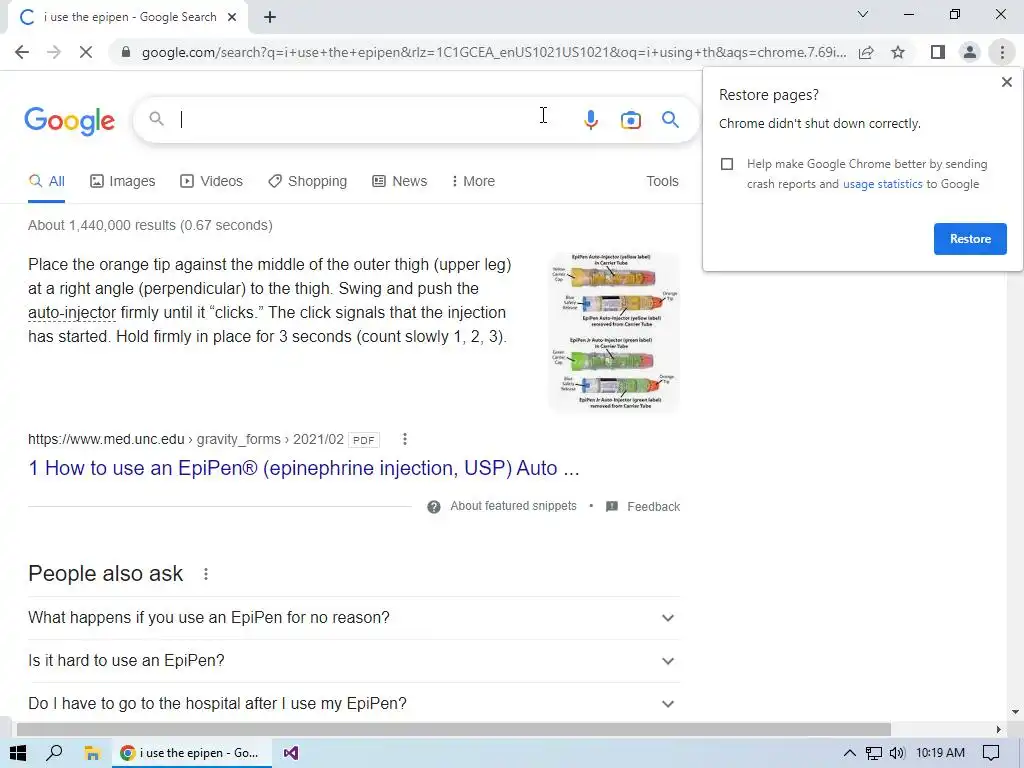
Task: Open the notification center icon
Action: coord(991,753)
